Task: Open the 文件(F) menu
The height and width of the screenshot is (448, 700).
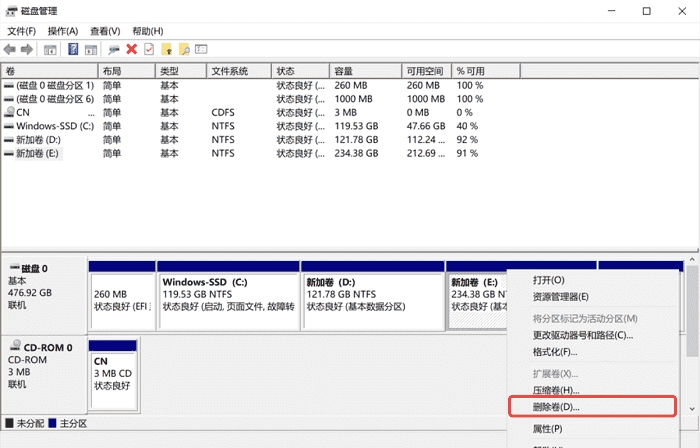Action: click(21, 31)
